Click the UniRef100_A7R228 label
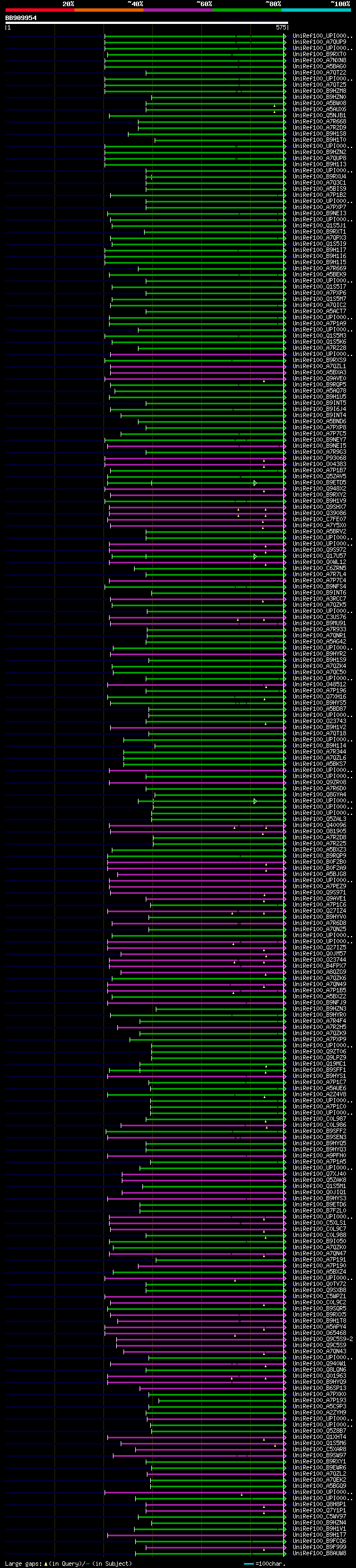Viewport: 356px width, 1568px height. point(319,348)
